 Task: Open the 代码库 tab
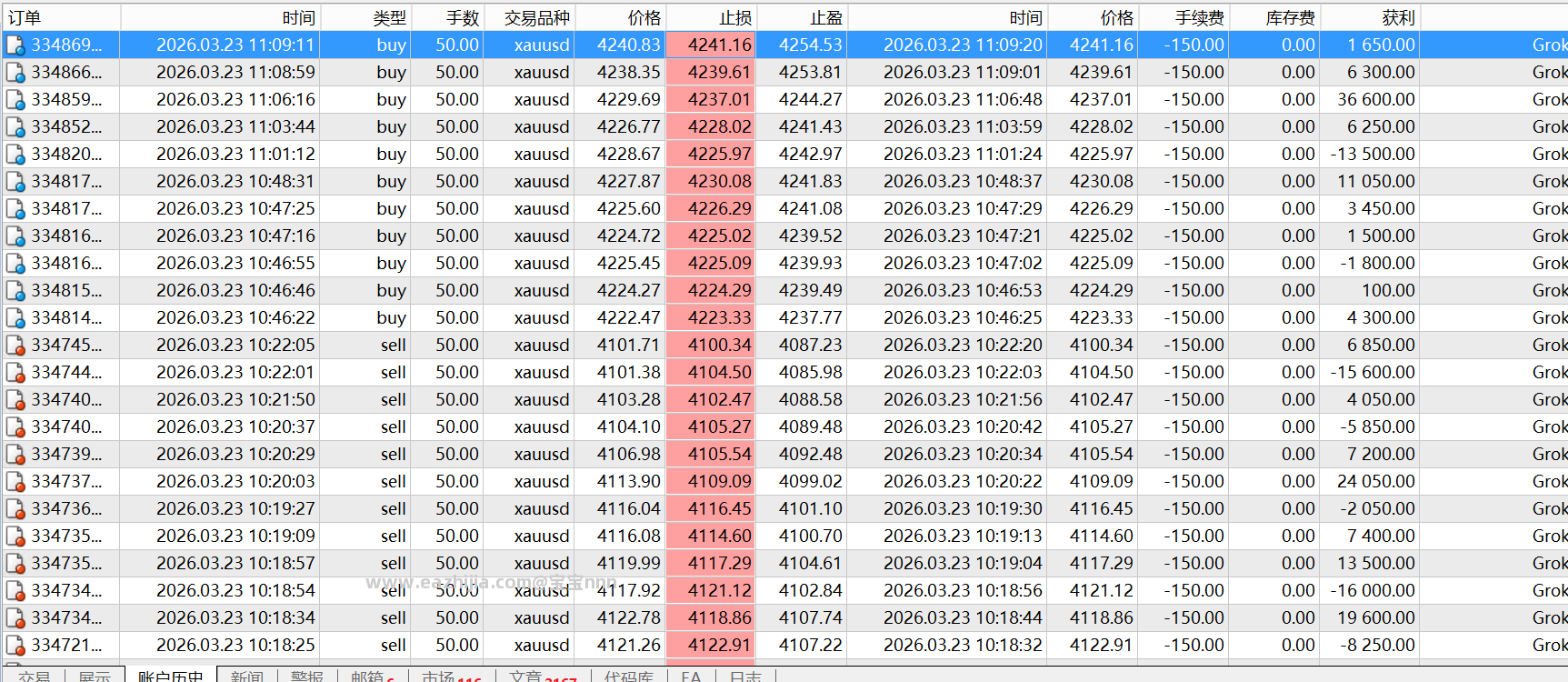click(x=628, y=676)
